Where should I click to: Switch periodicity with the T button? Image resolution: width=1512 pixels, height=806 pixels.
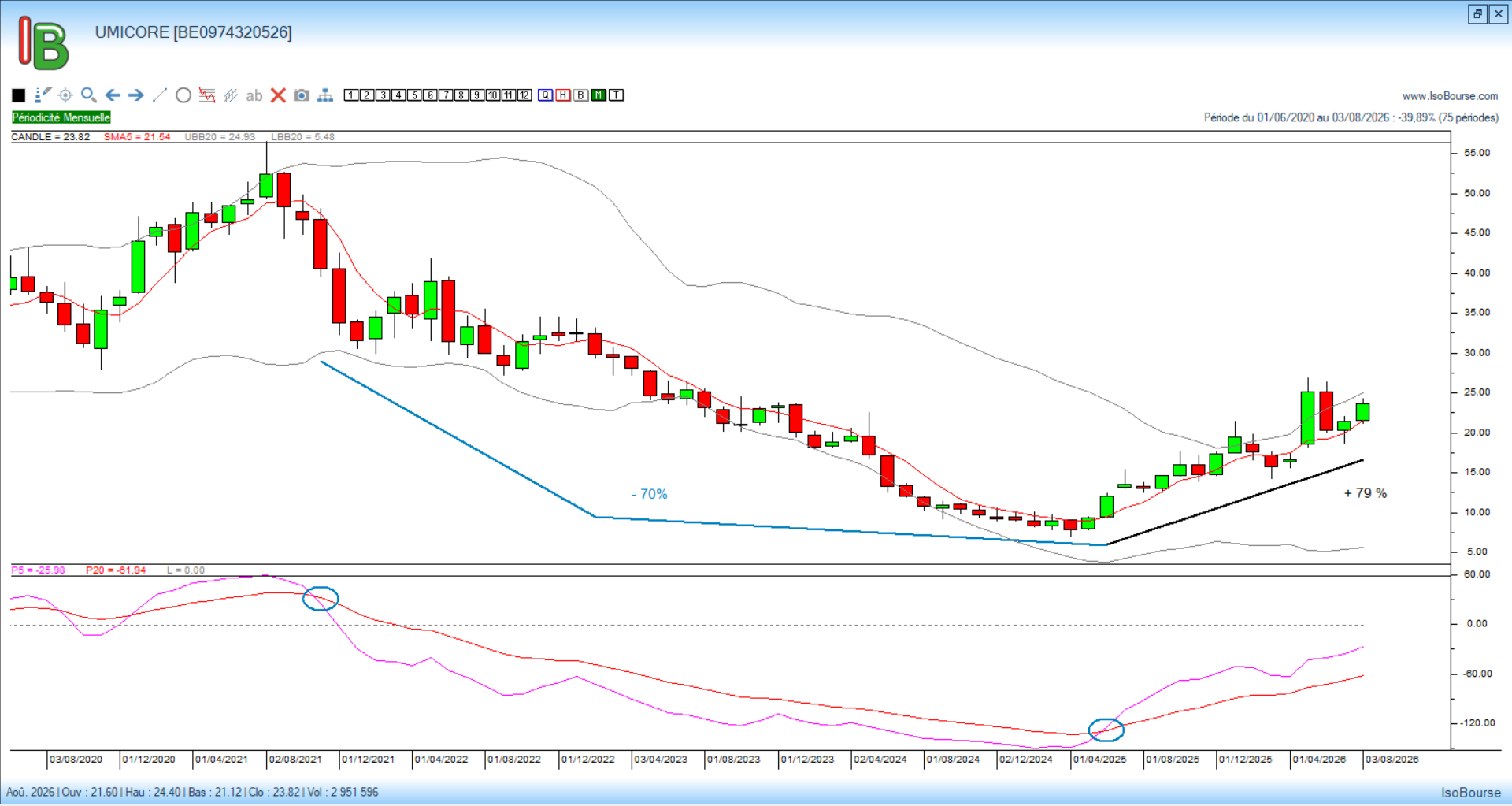click(x=617, y=95)
